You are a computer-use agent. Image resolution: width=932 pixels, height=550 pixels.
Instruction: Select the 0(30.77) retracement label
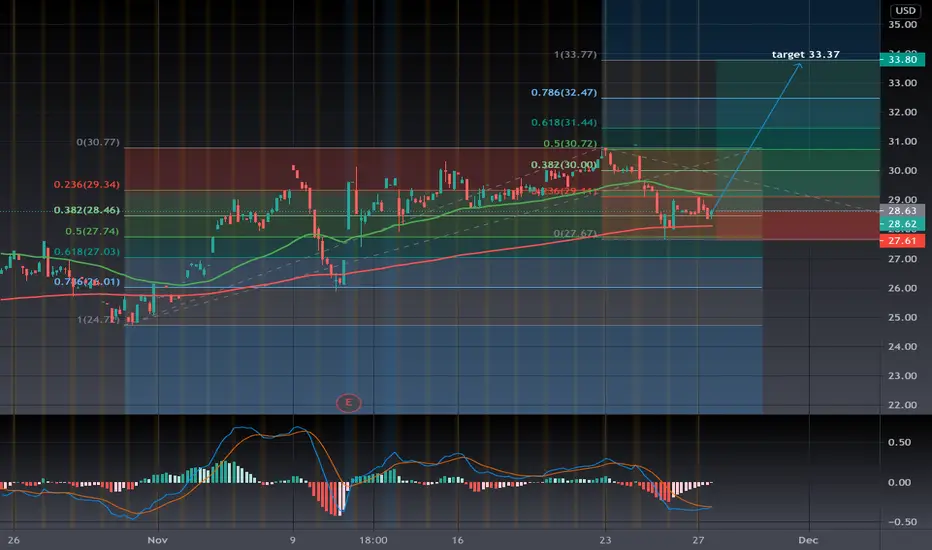[98, 142]
